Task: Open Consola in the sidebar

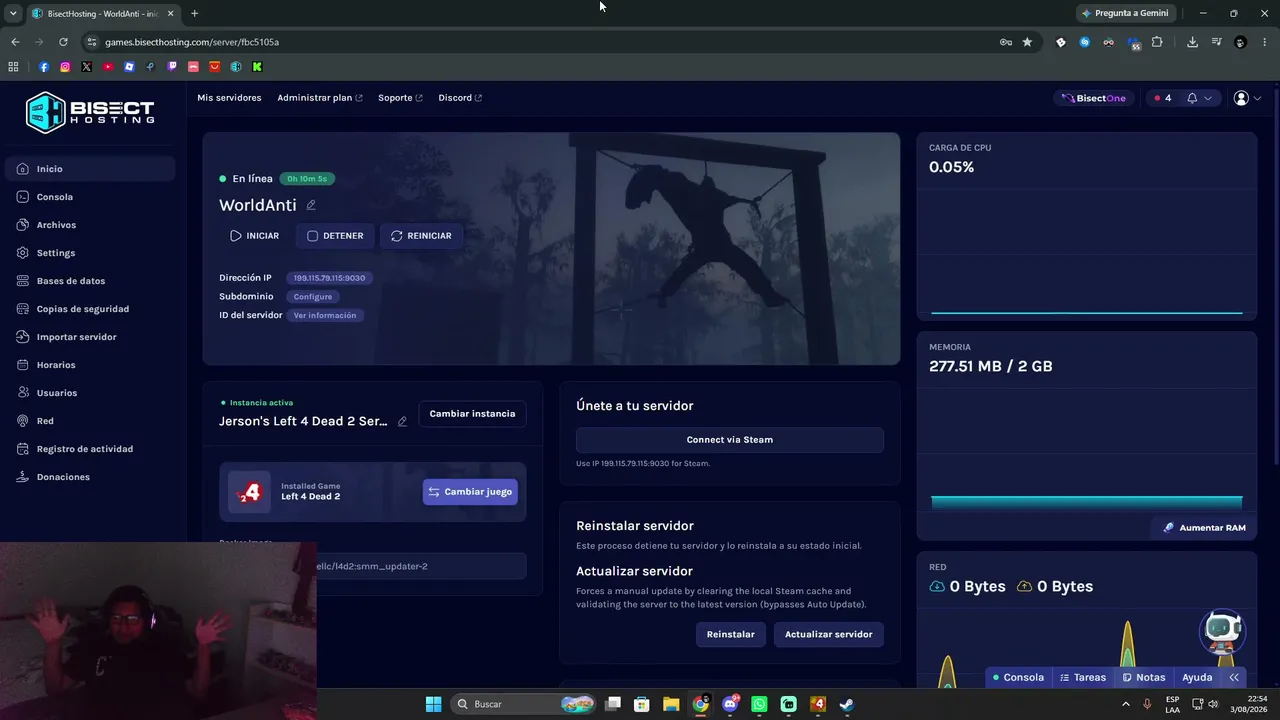Action: pyautogui.click(x=90, y=197)
